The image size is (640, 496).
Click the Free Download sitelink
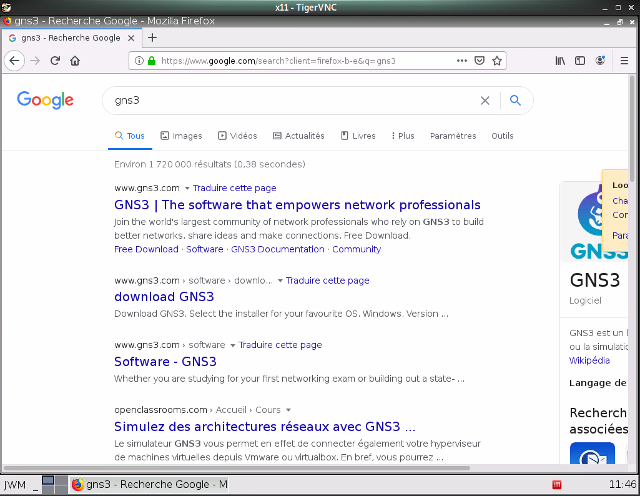[146, 249]
